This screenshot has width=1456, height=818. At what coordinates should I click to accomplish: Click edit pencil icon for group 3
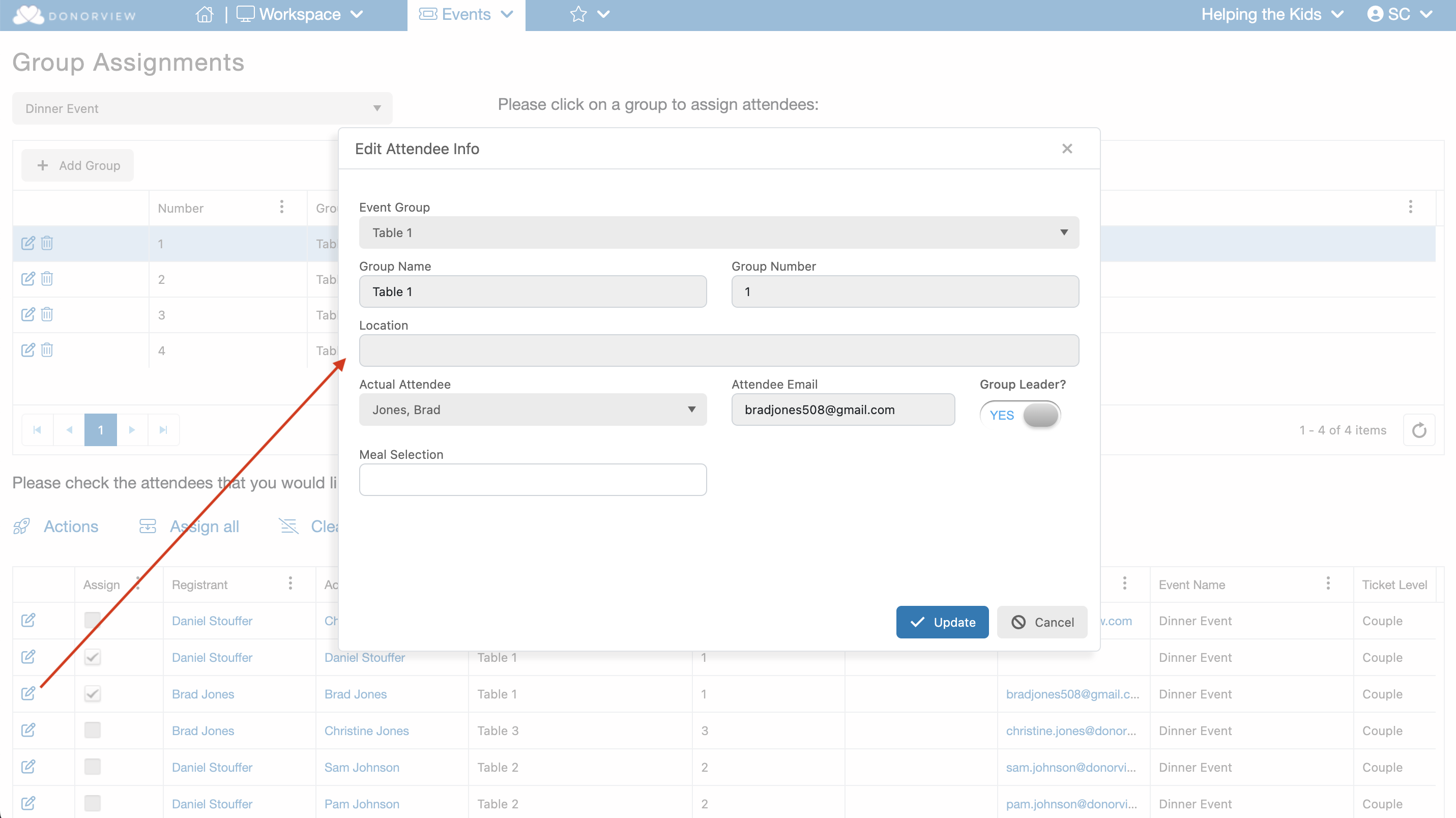(x=27, y=314)
